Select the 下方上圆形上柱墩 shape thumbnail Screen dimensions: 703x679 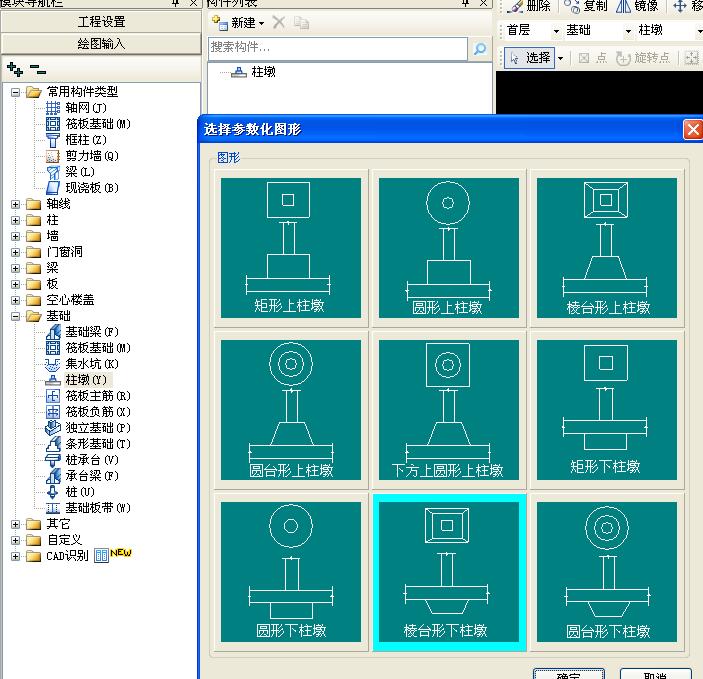pos(448,409)
